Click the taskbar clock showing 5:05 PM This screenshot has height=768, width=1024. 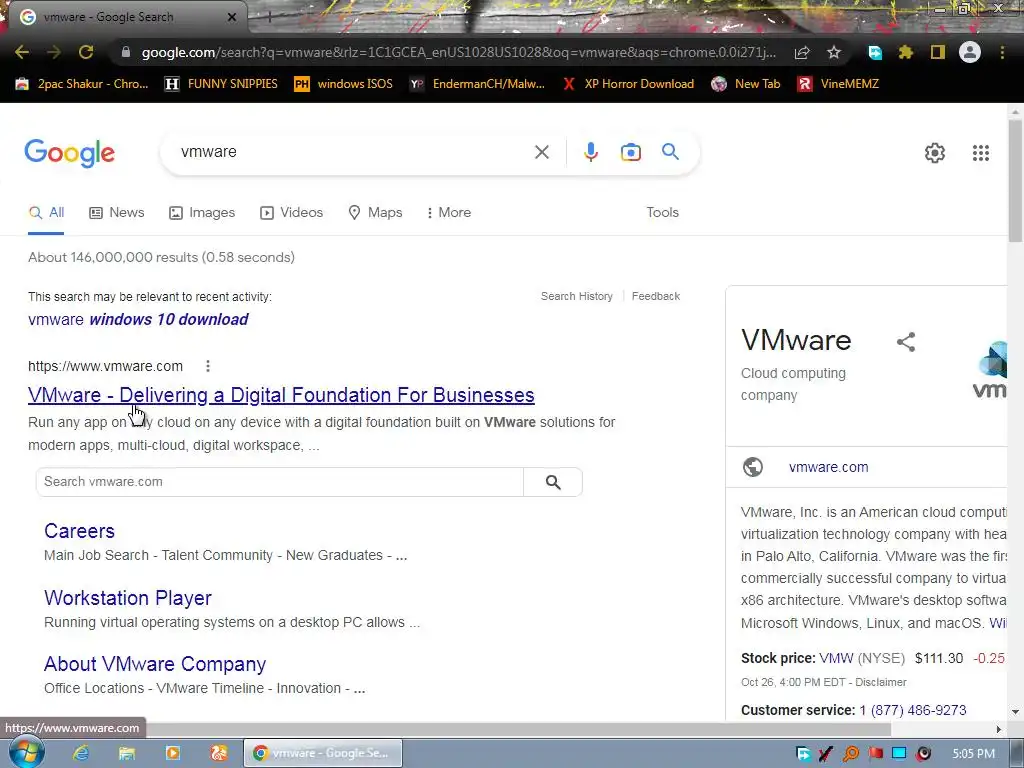coord(973,754)
